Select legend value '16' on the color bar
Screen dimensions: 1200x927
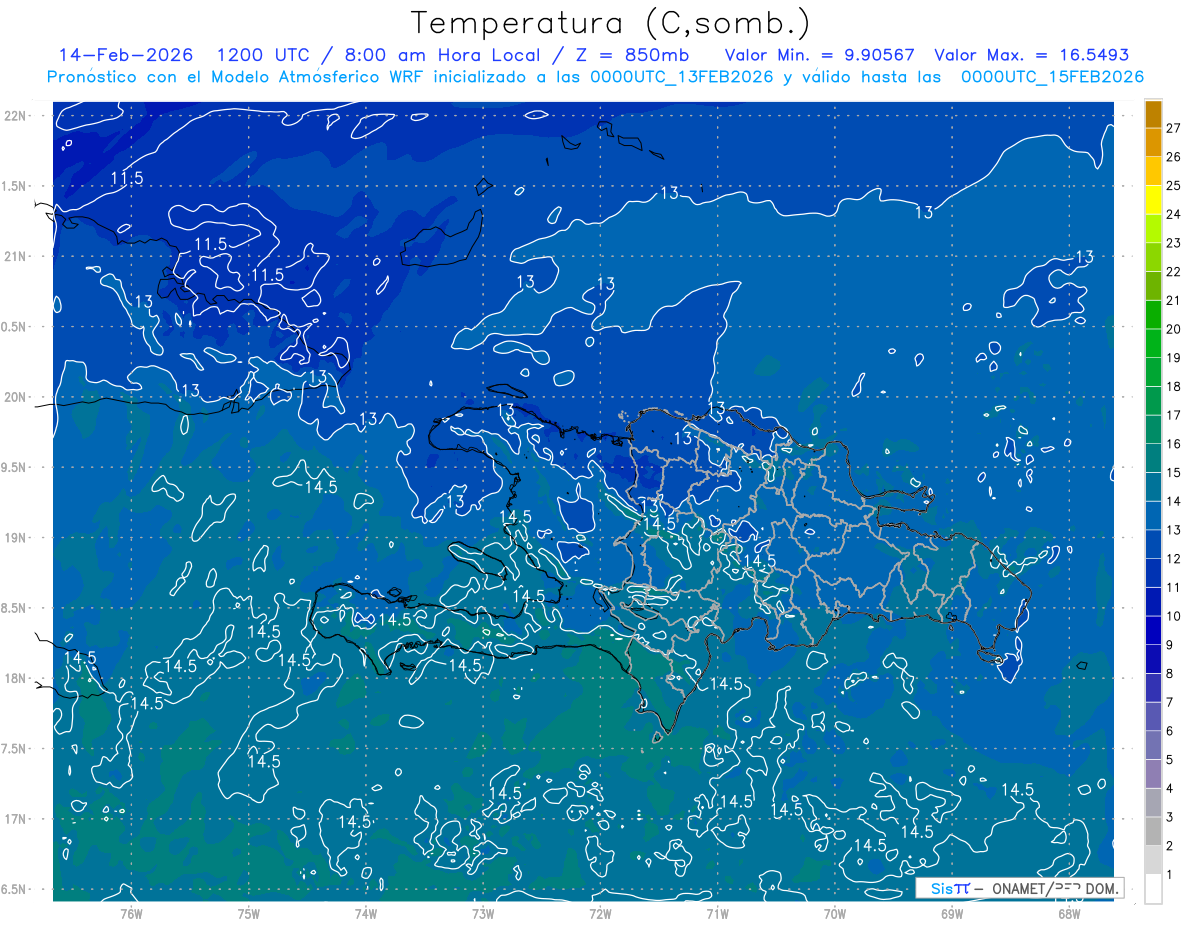[x=1173, y=444]
